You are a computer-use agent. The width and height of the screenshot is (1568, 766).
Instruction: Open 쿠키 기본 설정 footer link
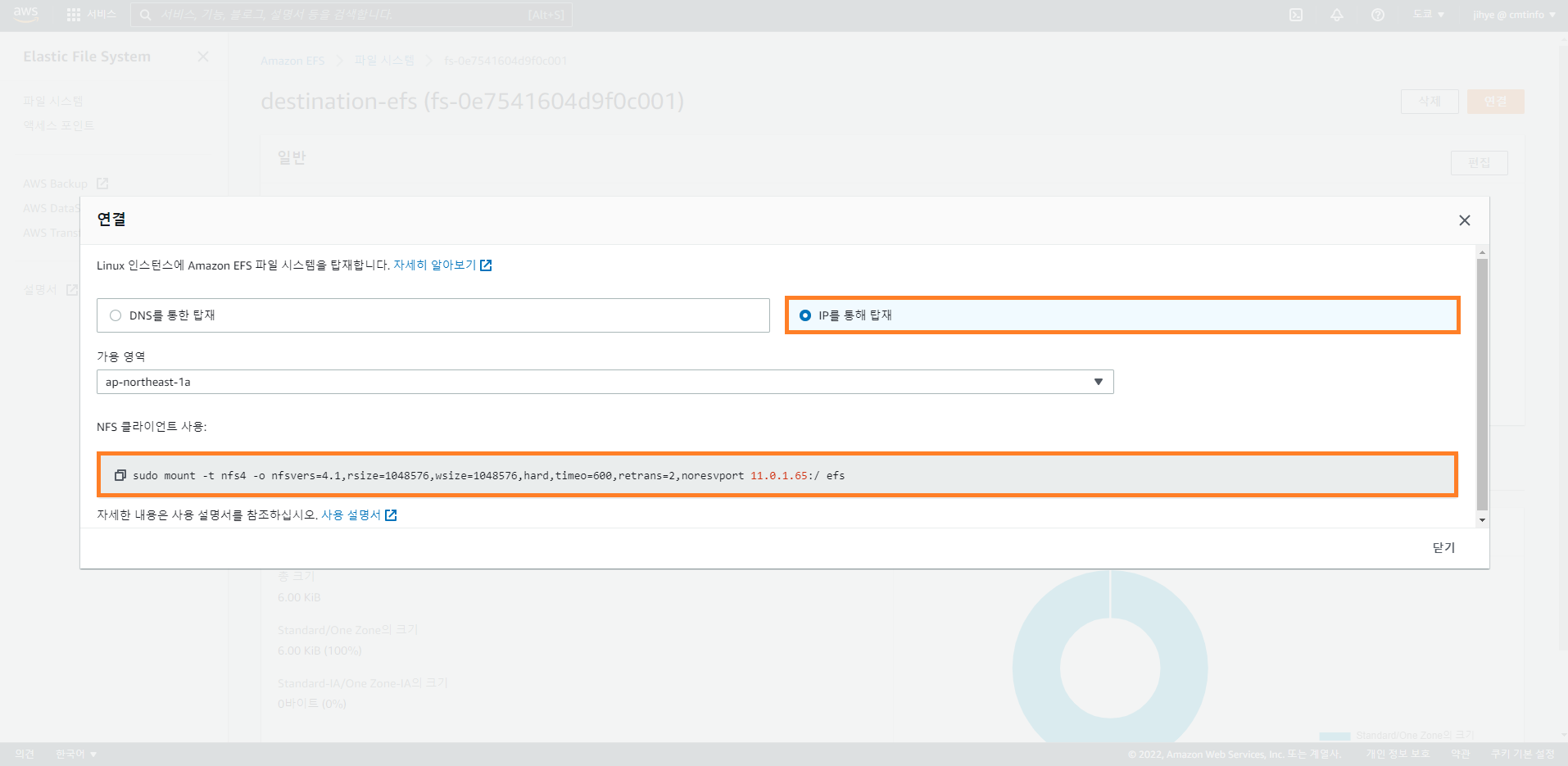1522,754
